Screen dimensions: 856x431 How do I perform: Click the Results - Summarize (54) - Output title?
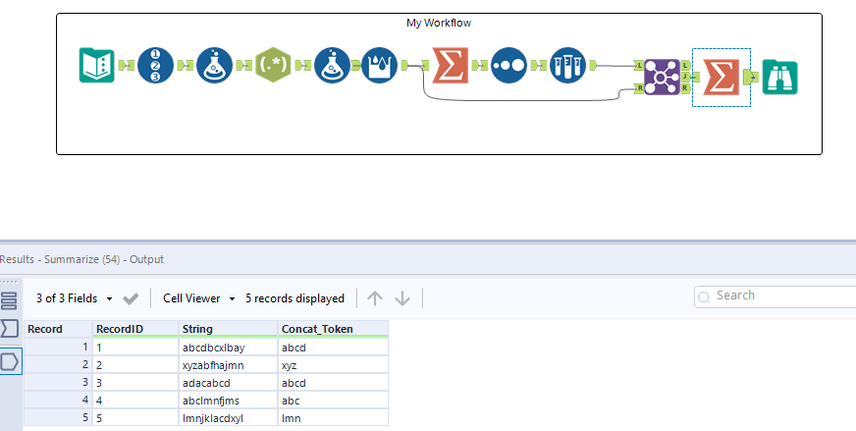(x=82, y=259)
